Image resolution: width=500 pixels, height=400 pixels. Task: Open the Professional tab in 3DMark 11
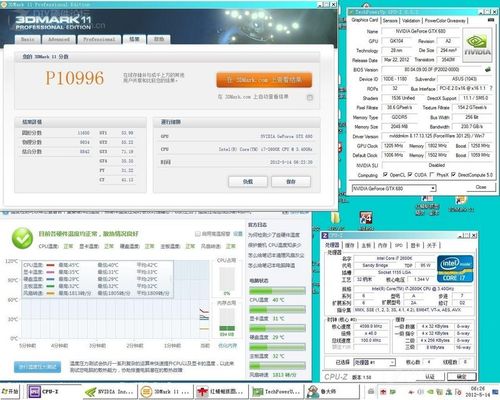click(99, 39)
